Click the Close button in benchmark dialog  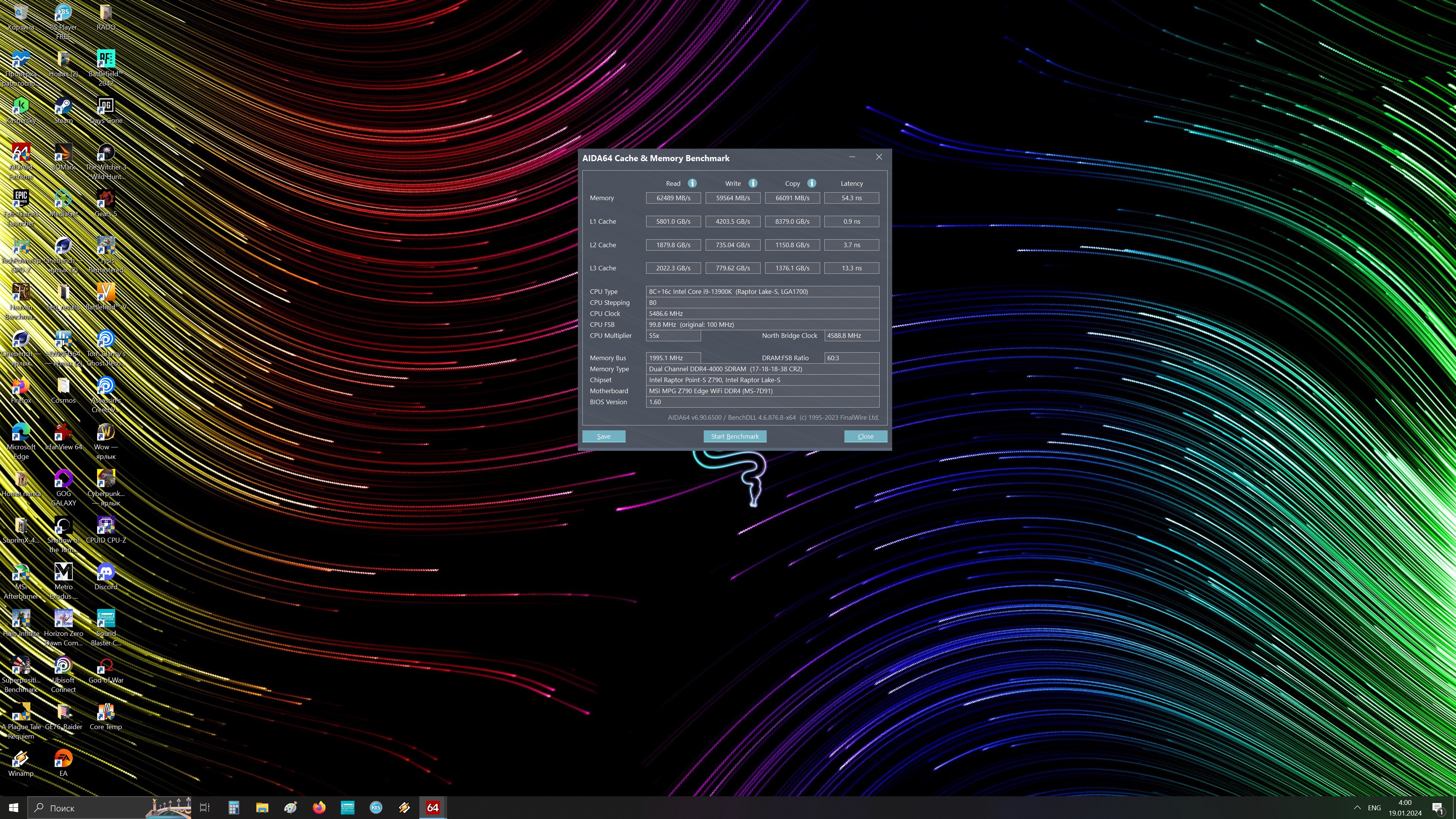pos(865,436)
